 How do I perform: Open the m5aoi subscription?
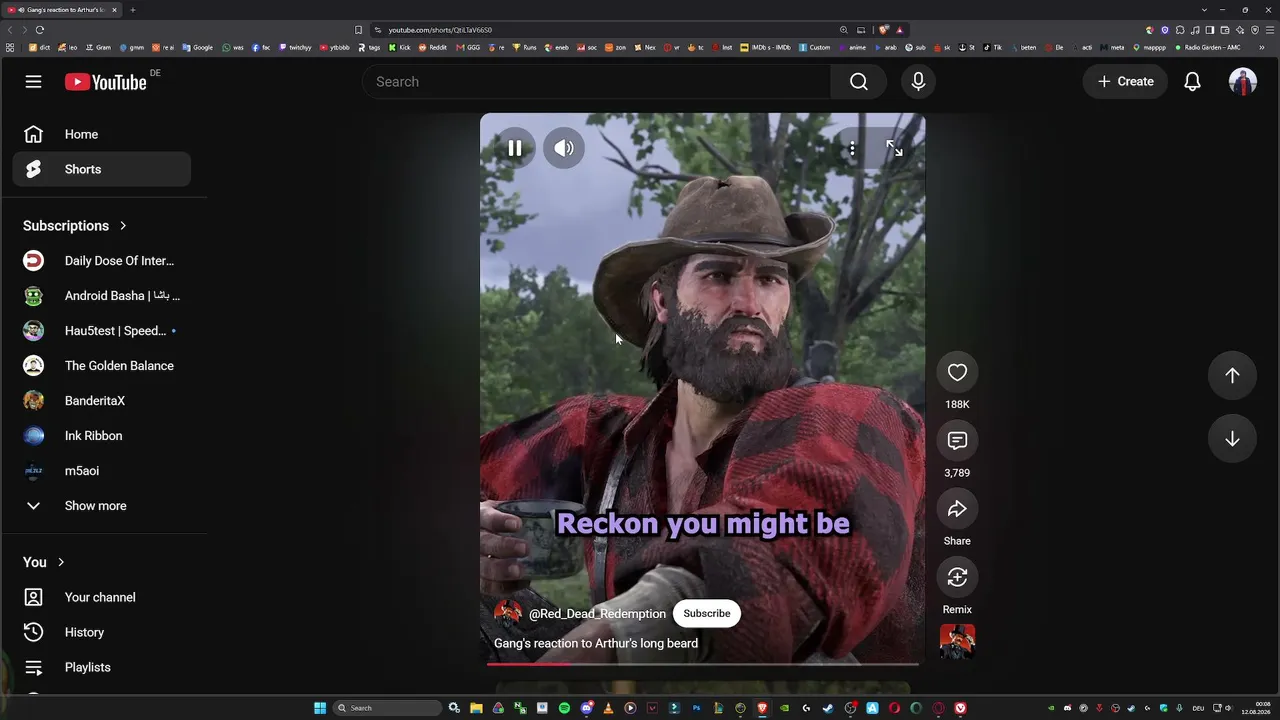click(x=102, y=471)
